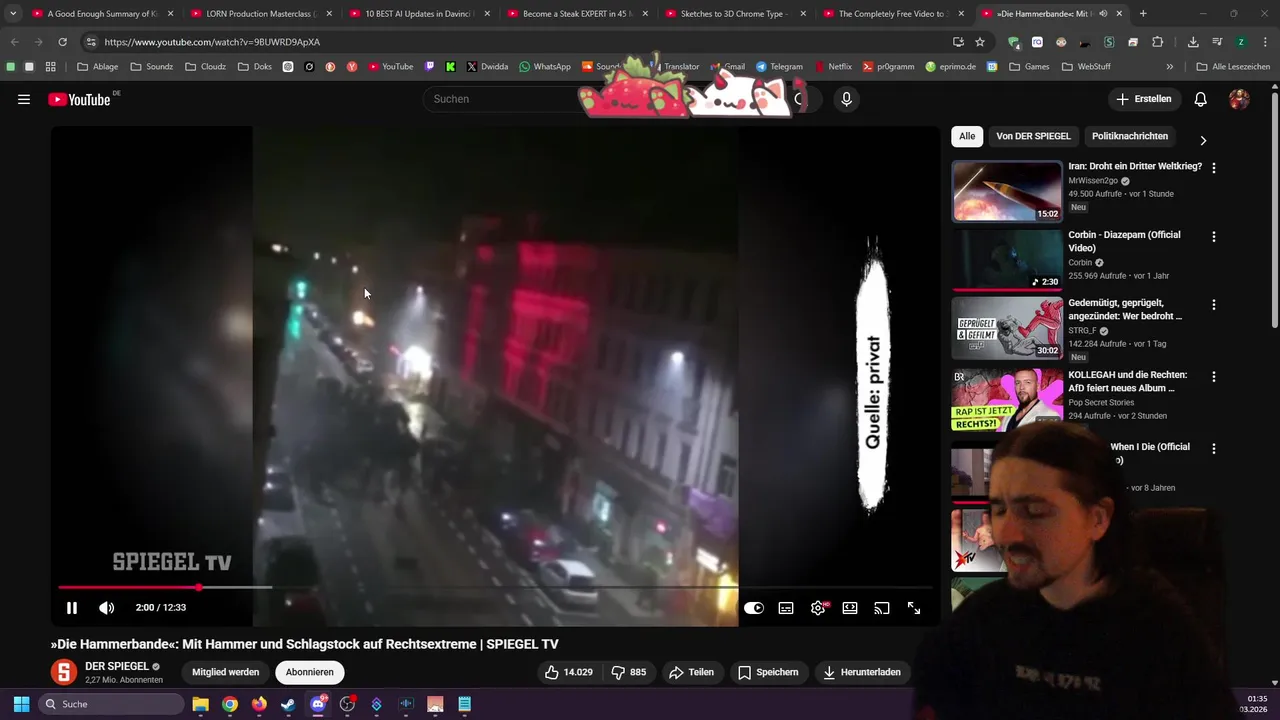Select the Von DER SPIEGEL filter chip
The height and width of the screenshot is (720, 1280).
(1033, 136)
